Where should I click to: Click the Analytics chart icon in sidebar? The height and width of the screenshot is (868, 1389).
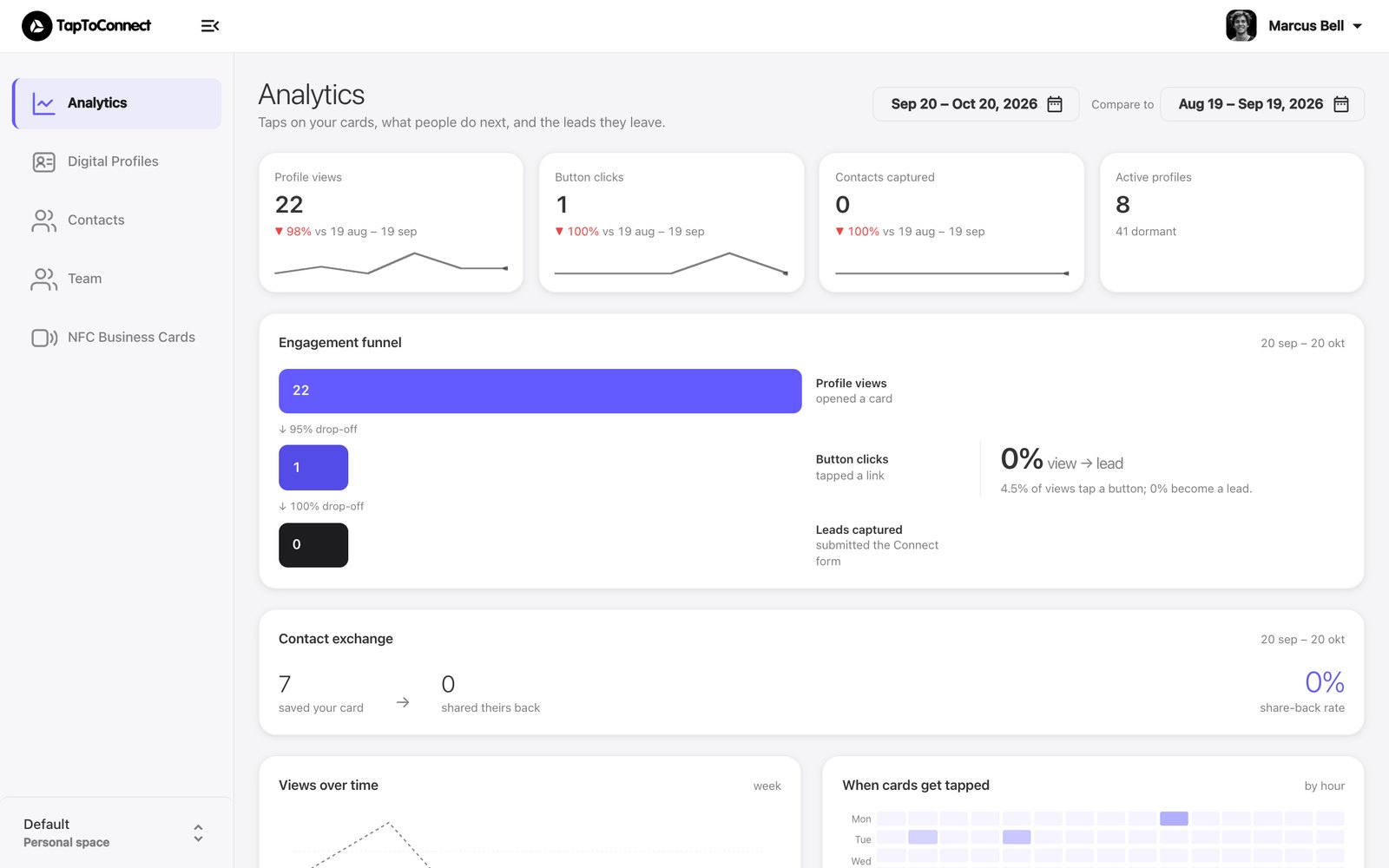(x=43, y=103)
